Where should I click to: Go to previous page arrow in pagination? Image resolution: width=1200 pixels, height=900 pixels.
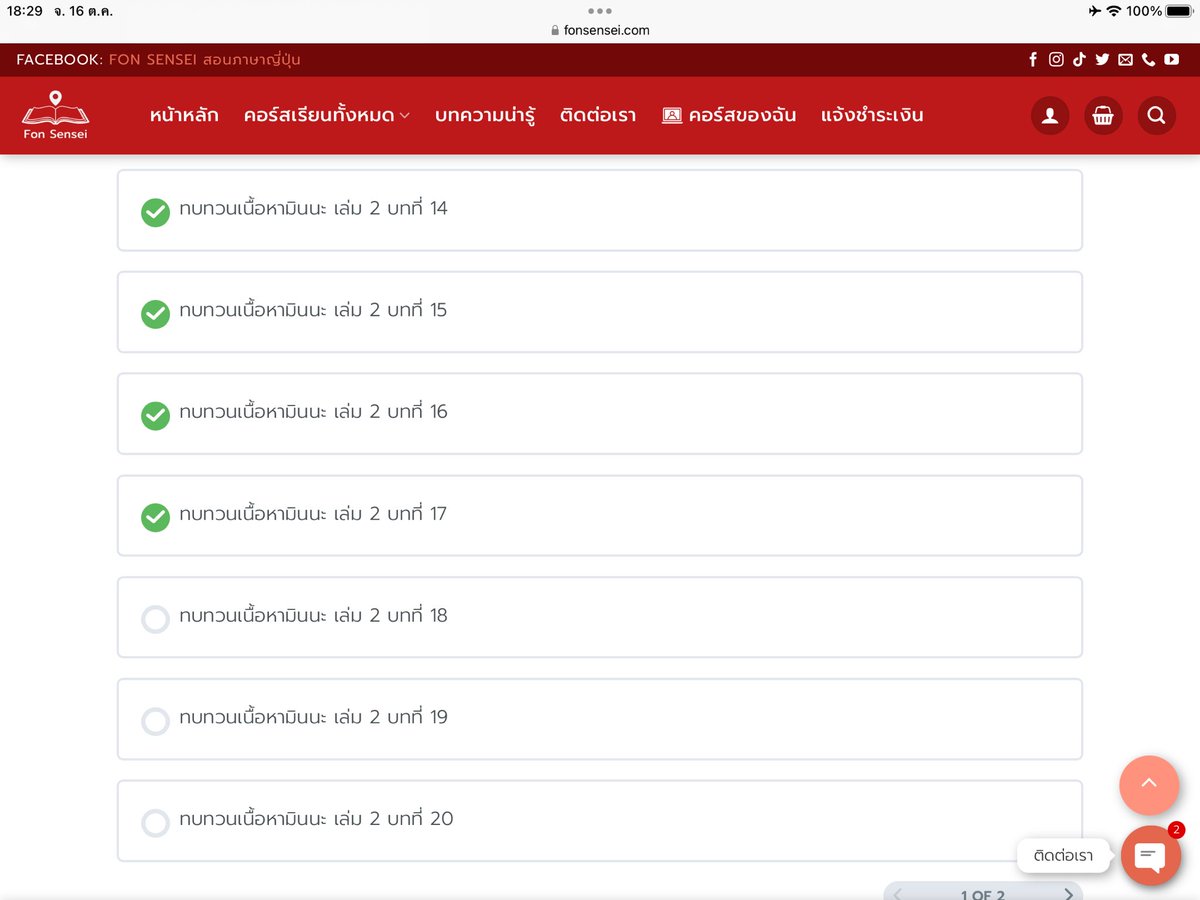click(x=897, y=893)
